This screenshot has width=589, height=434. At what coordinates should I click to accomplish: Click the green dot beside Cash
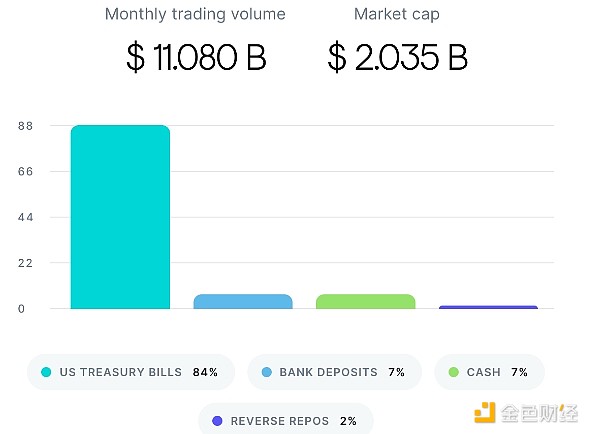[x=453, y=372]
